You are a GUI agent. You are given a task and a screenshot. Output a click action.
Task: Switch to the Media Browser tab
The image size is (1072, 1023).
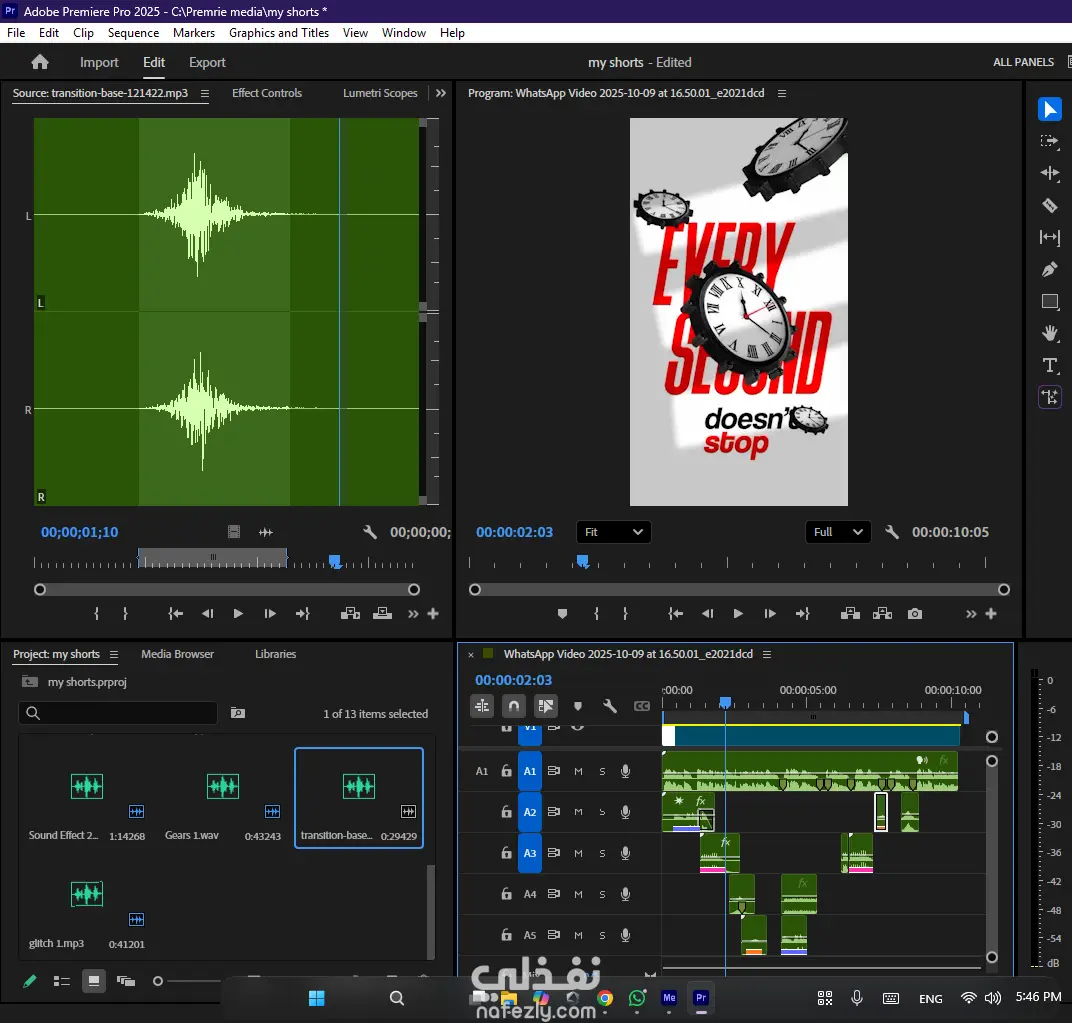coord(177,654)
